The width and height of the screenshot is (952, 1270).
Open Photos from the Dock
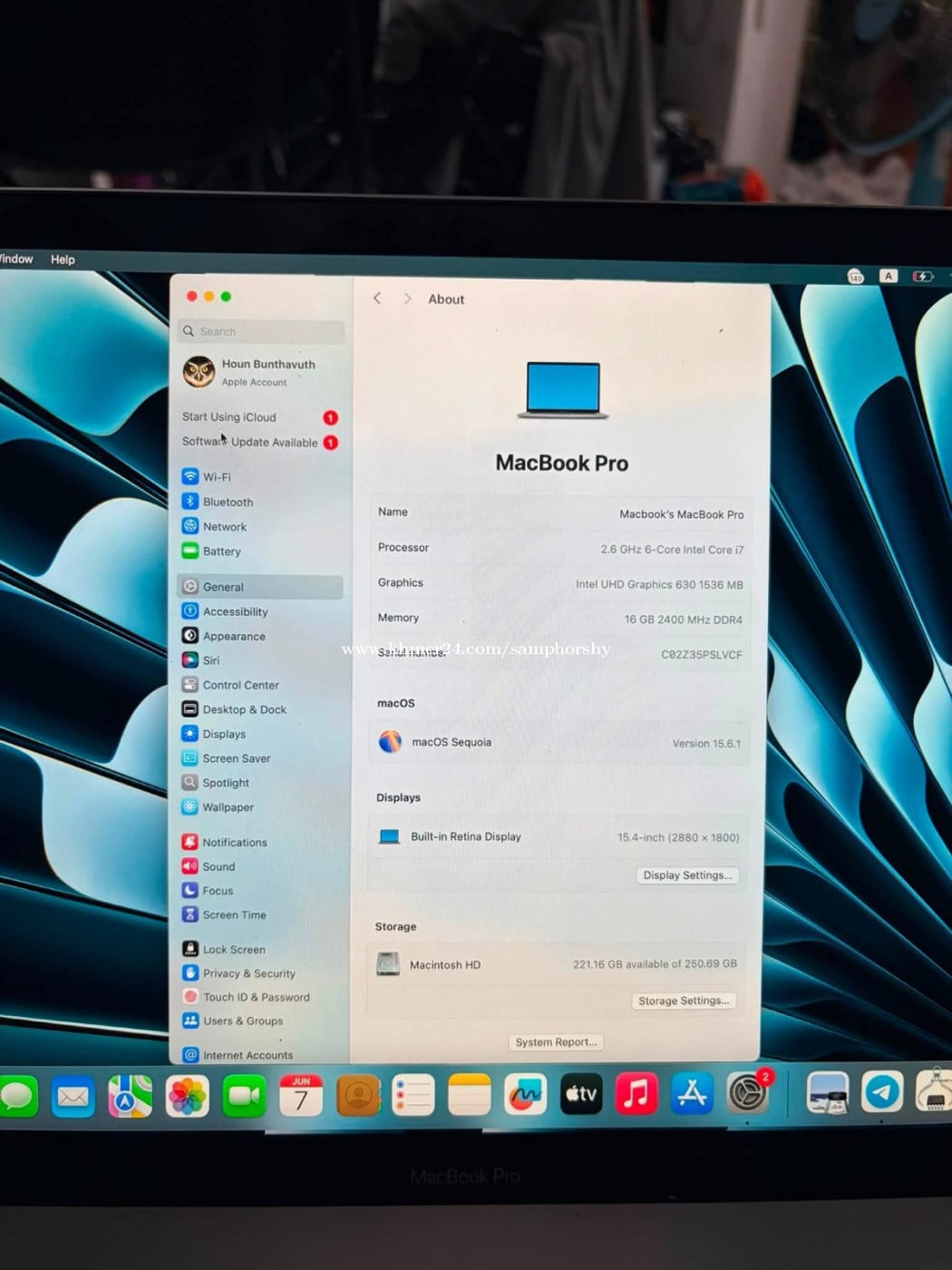(x=187, y=1097)
